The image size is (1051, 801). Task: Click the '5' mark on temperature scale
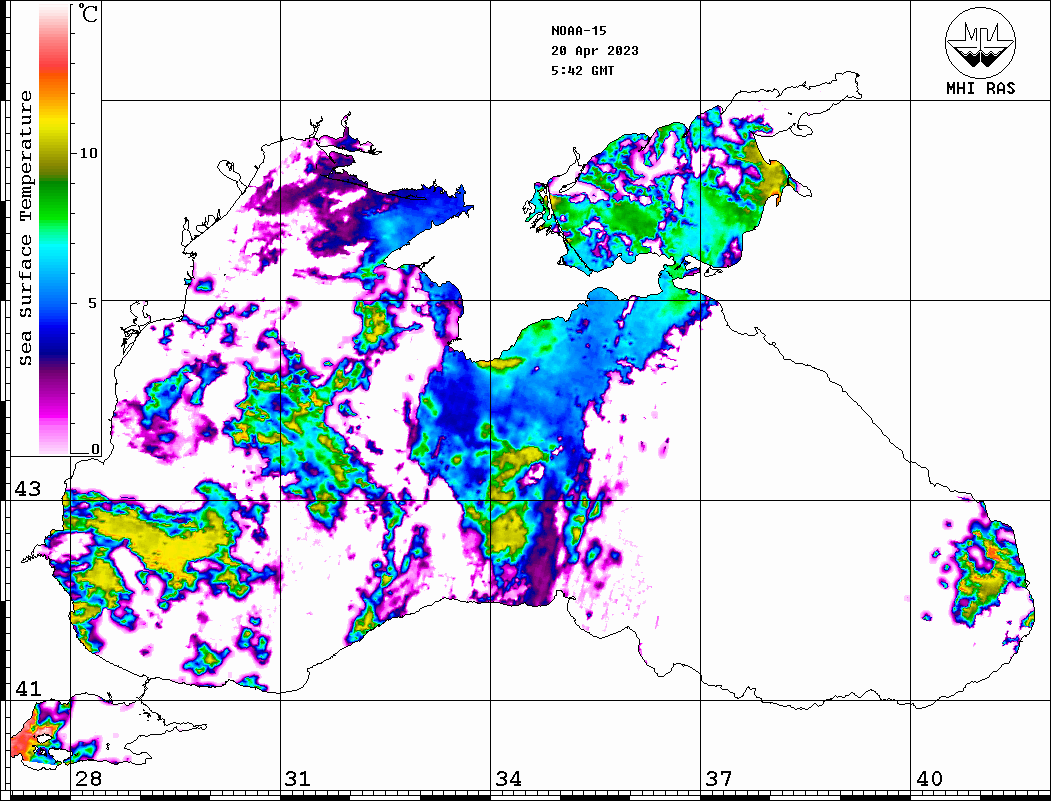93,303
